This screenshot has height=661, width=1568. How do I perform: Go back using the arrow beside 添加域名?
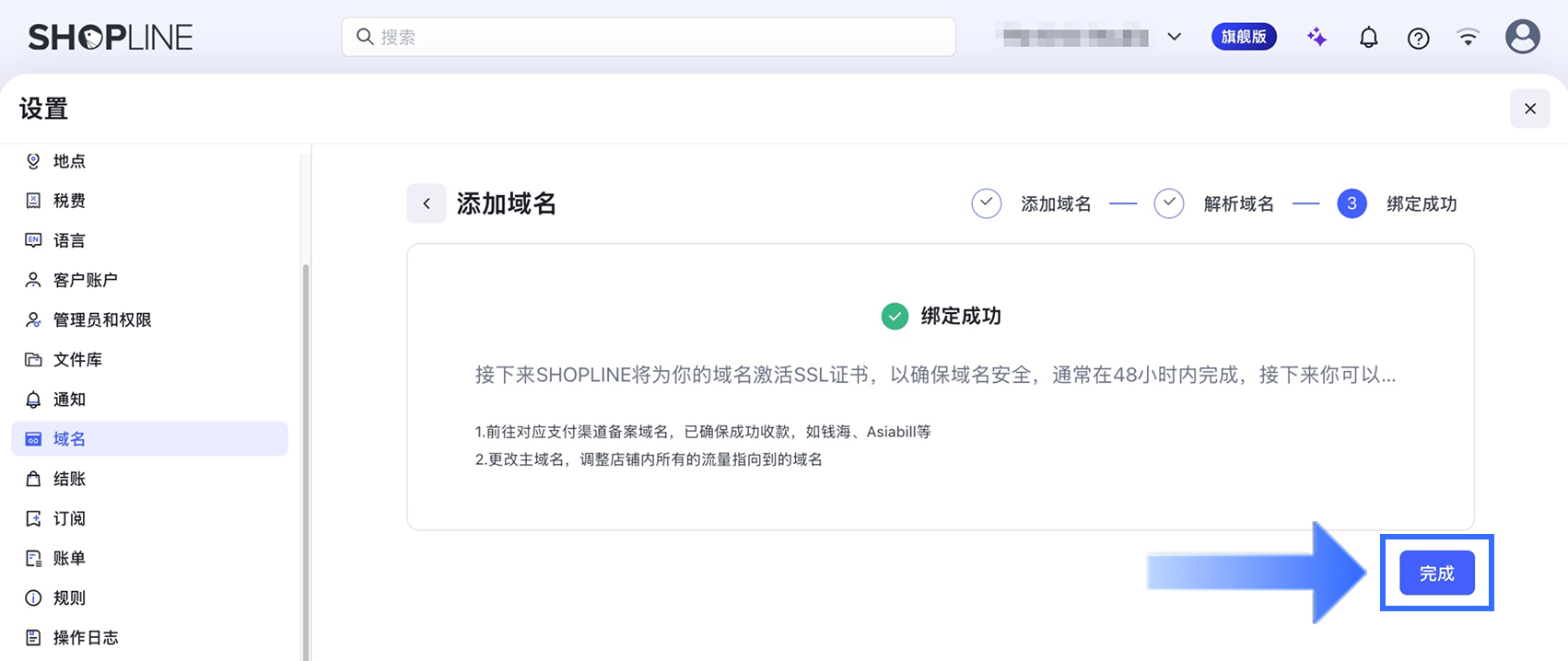[x=427, y=203]
